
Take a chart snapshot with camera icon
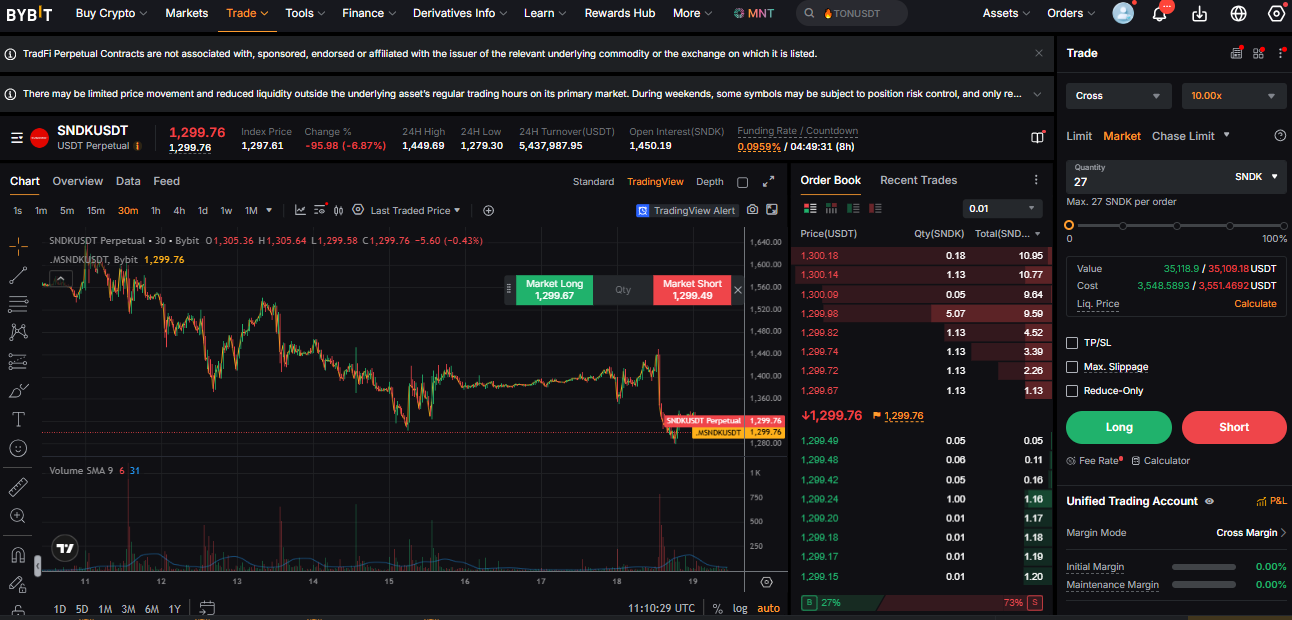(753, 210)
